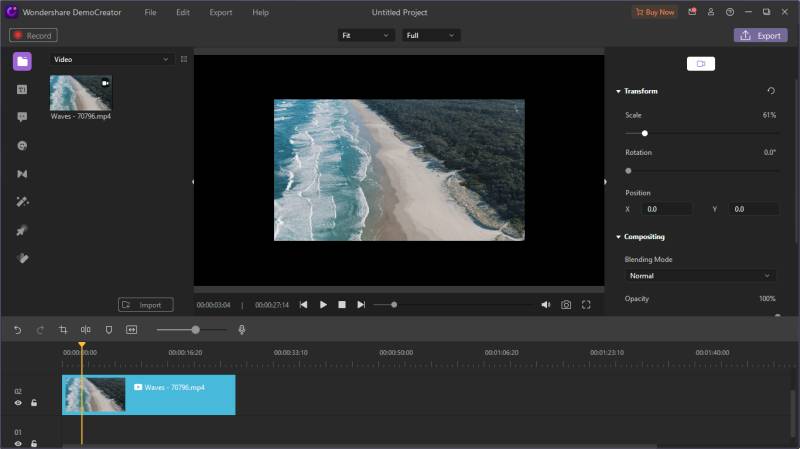Open the last sidebar panel icon
The image size is (800, 449).
tap(22, 258)
